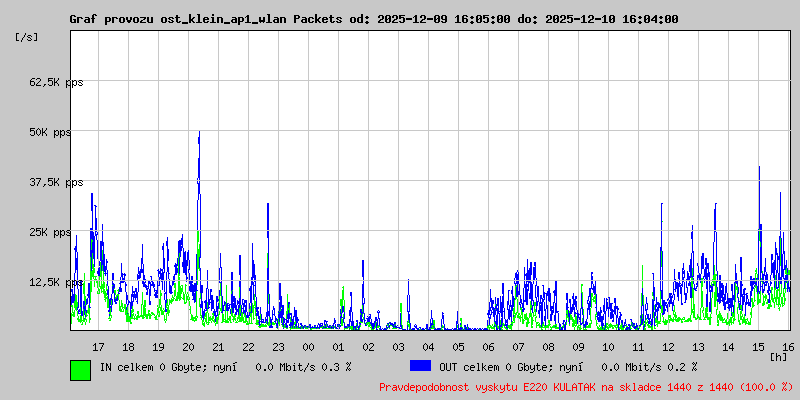Click hour label '12' on time axis
This screenshot has height=400, width=800.
click(x=668, y=347)
